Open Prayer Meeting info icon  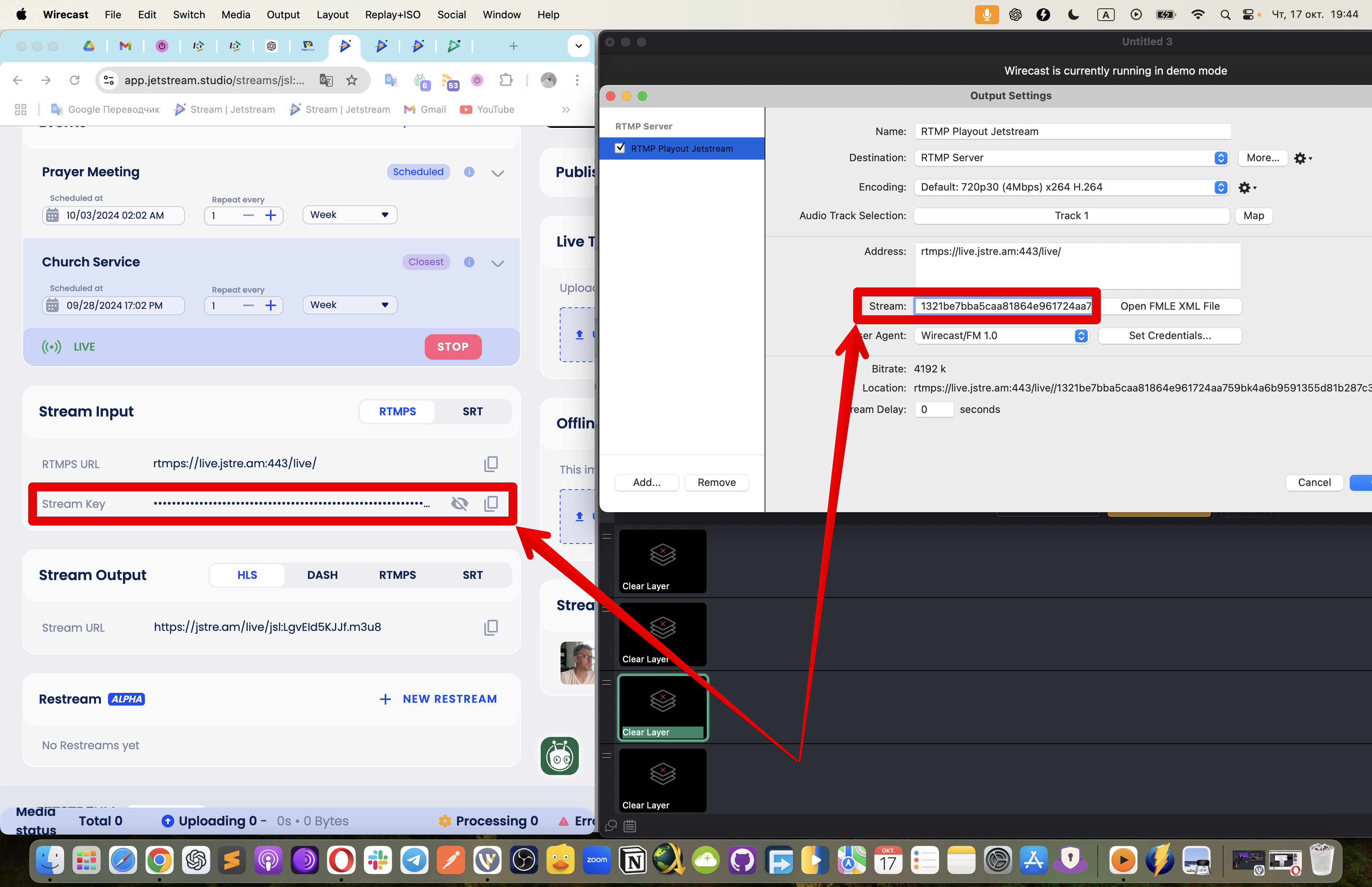point(469,172)
